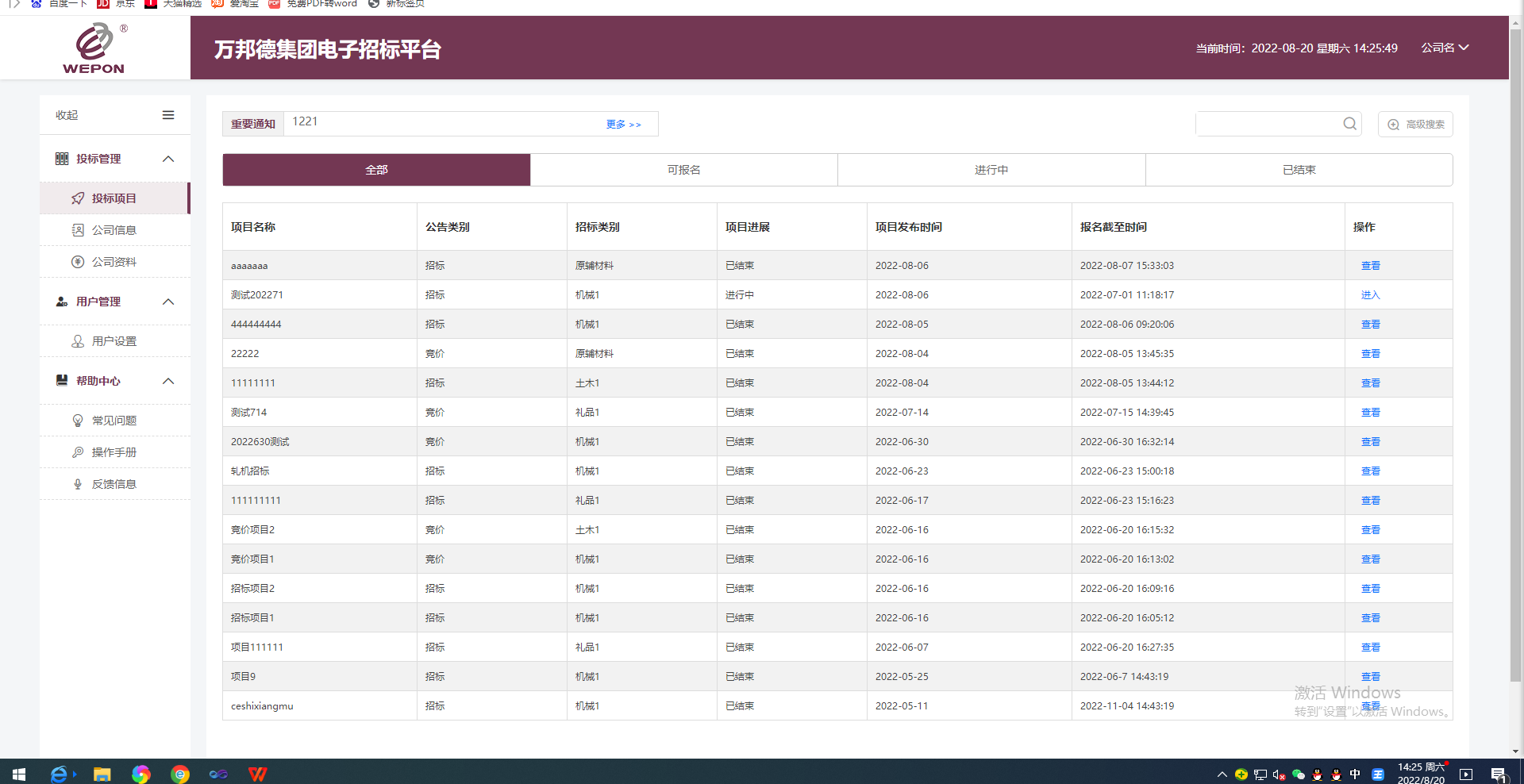Click the 常见问题 lightbulb icon
The height and width of the screenshot is (784, 1524).
(x=78, y=421)
